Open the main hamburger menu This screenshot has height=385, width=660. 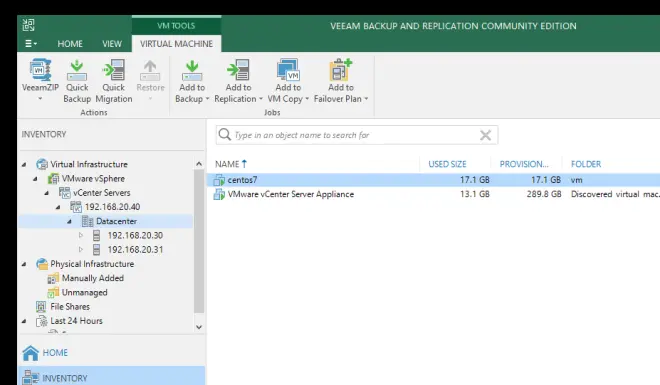tap(31, 43)
